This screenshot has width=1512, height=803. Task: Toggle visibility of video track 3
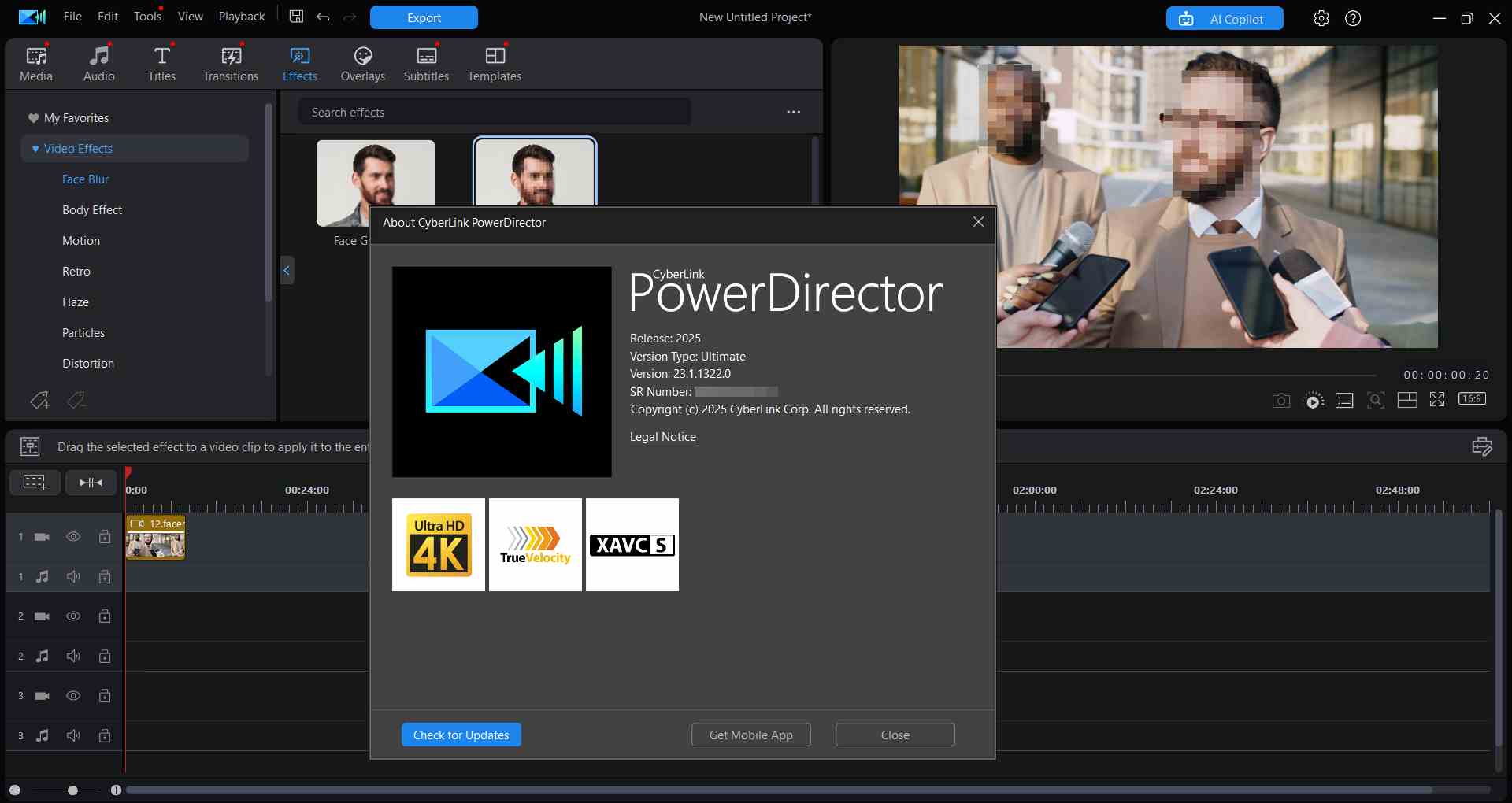point(73,696)
